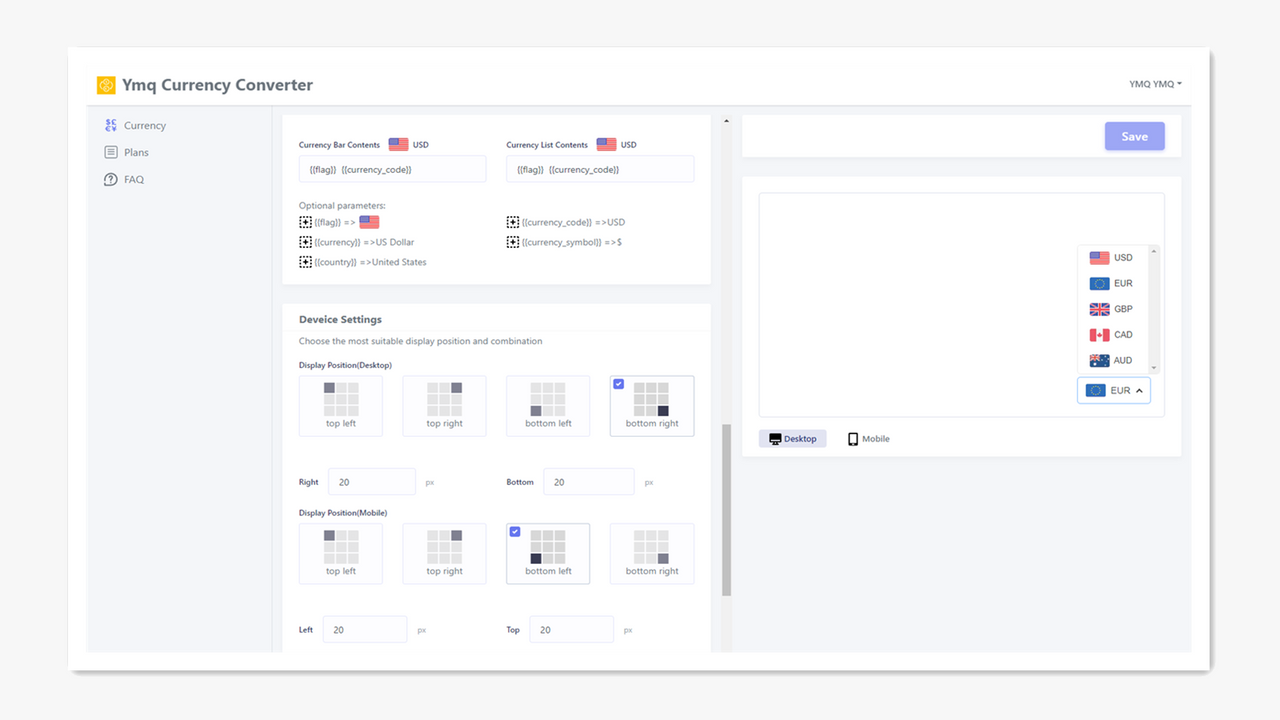Open the YMQ YMQ account dropdown

tap(1155, 84)
